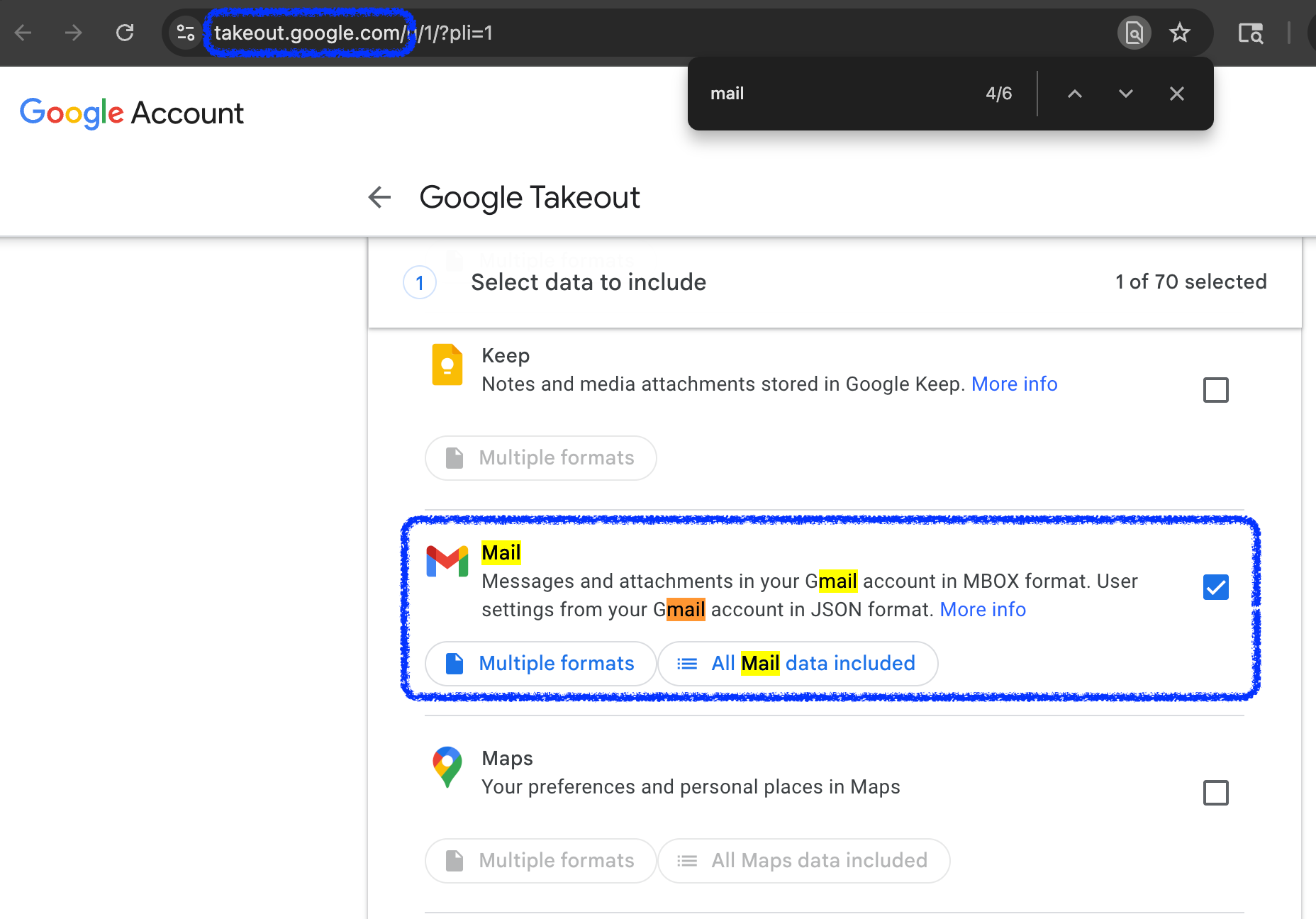1316x919 pixels.
Task: Click the Mail product name
Action: tap(501, 552)
